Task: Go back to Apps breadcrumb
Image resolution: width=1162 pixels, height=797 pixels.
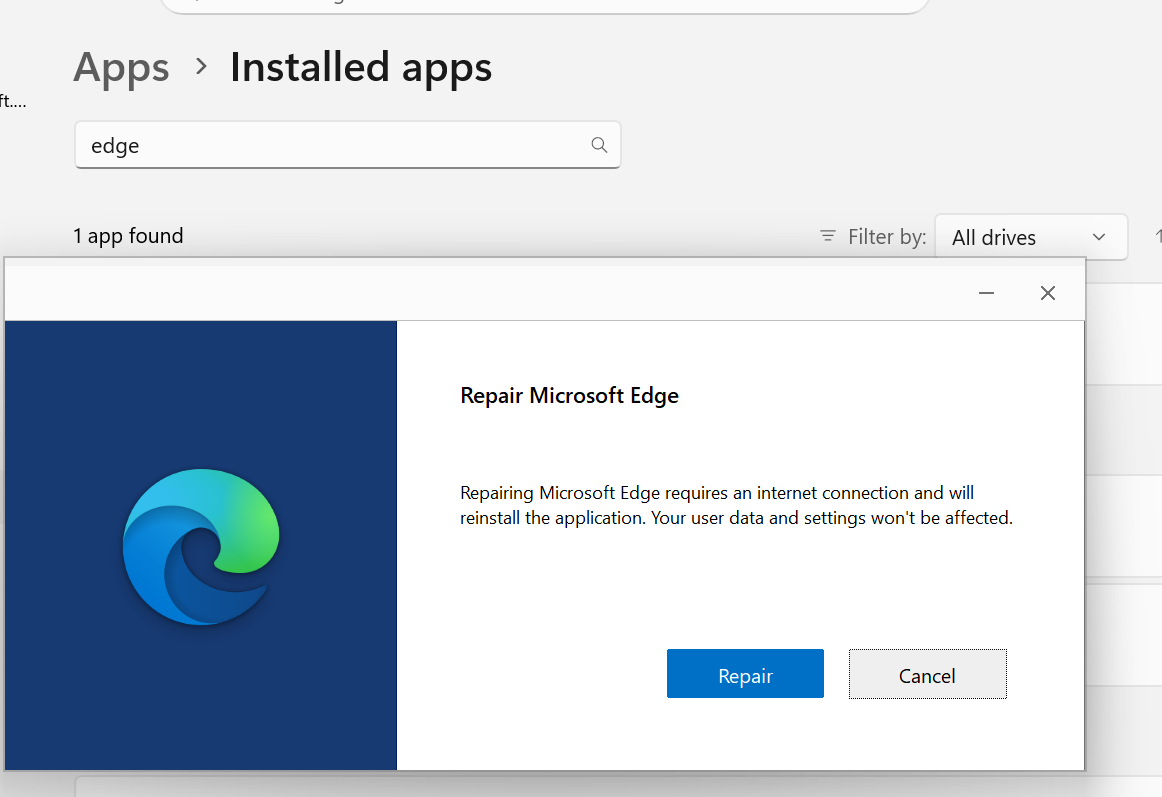Action: (122, 67)
